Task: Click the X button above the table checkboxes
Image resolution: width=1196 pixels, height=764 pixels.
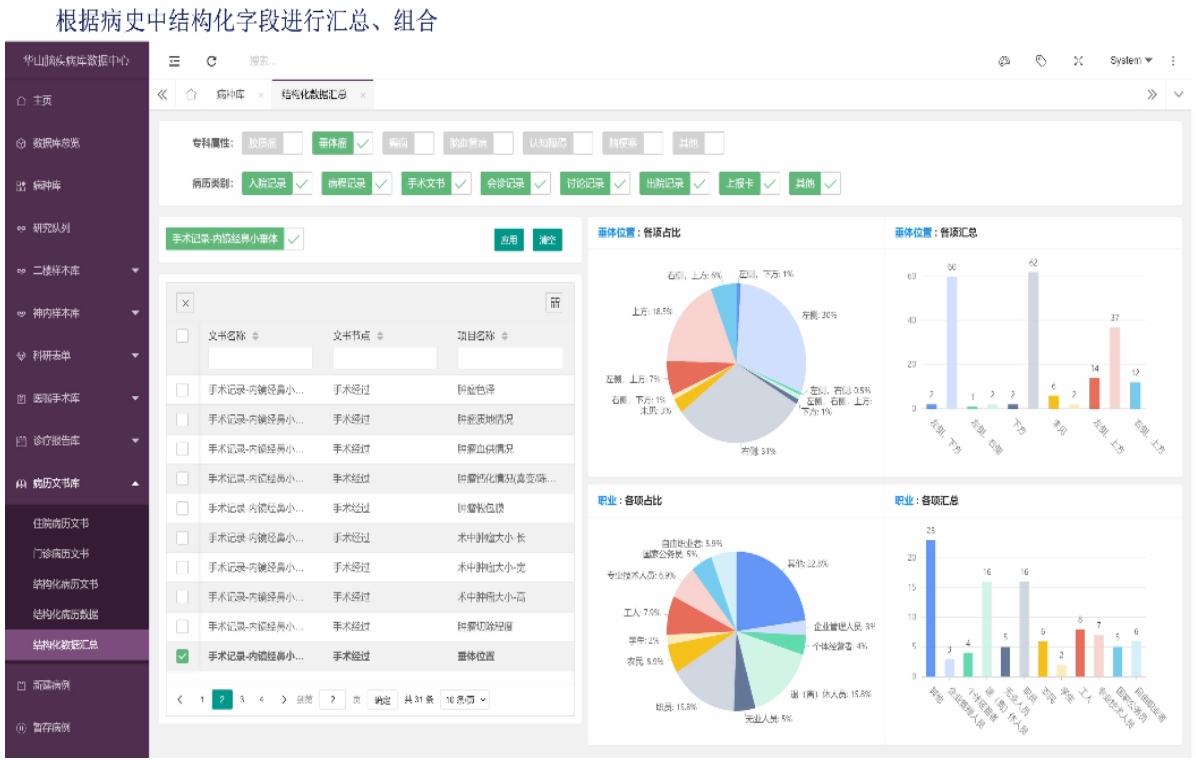Action: tap(185, 303)
